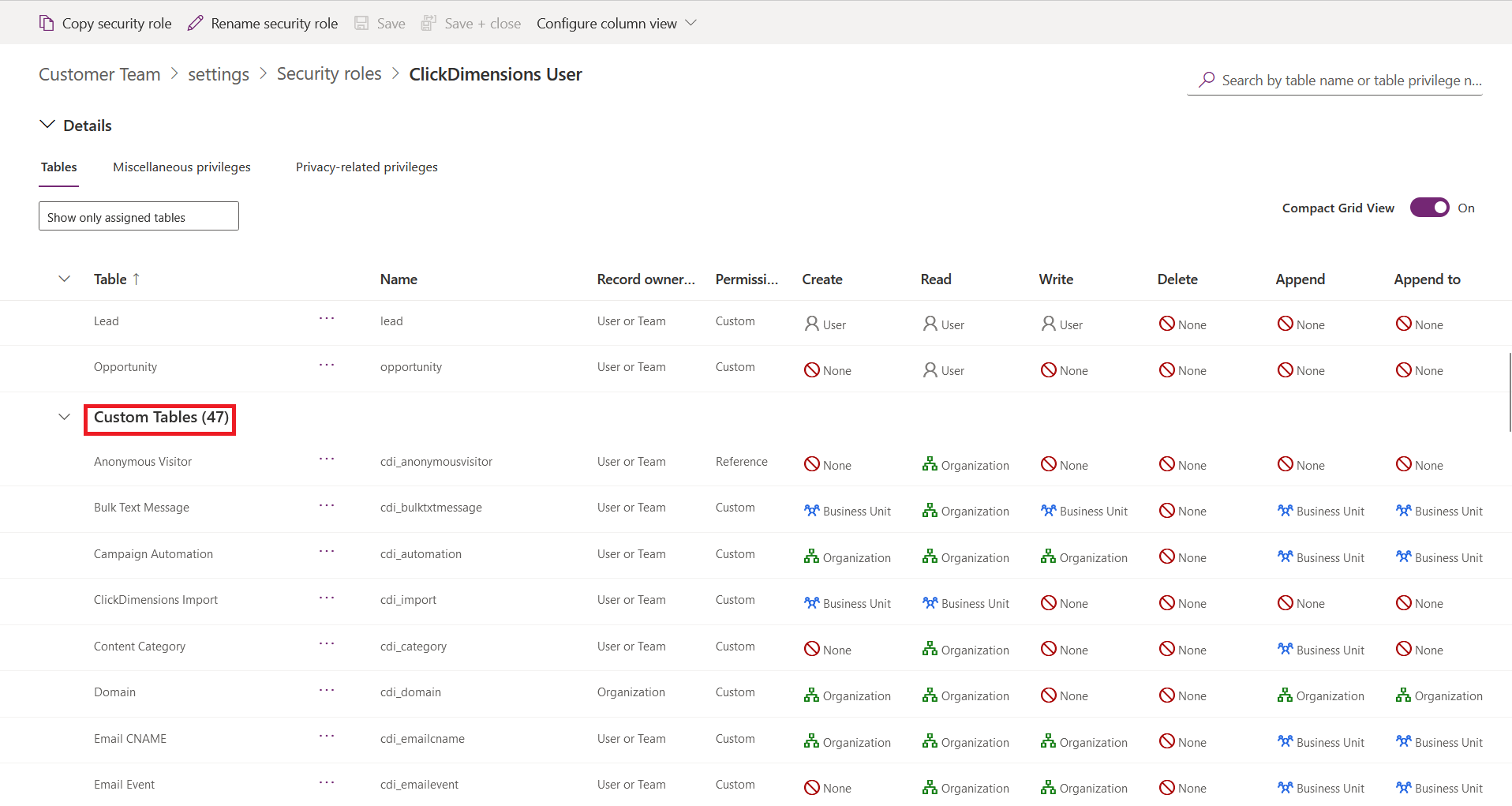Collapse the Custom Tables group chevron
The width and height of the screenshot is (1512, 806).
[x=65, y=417]
